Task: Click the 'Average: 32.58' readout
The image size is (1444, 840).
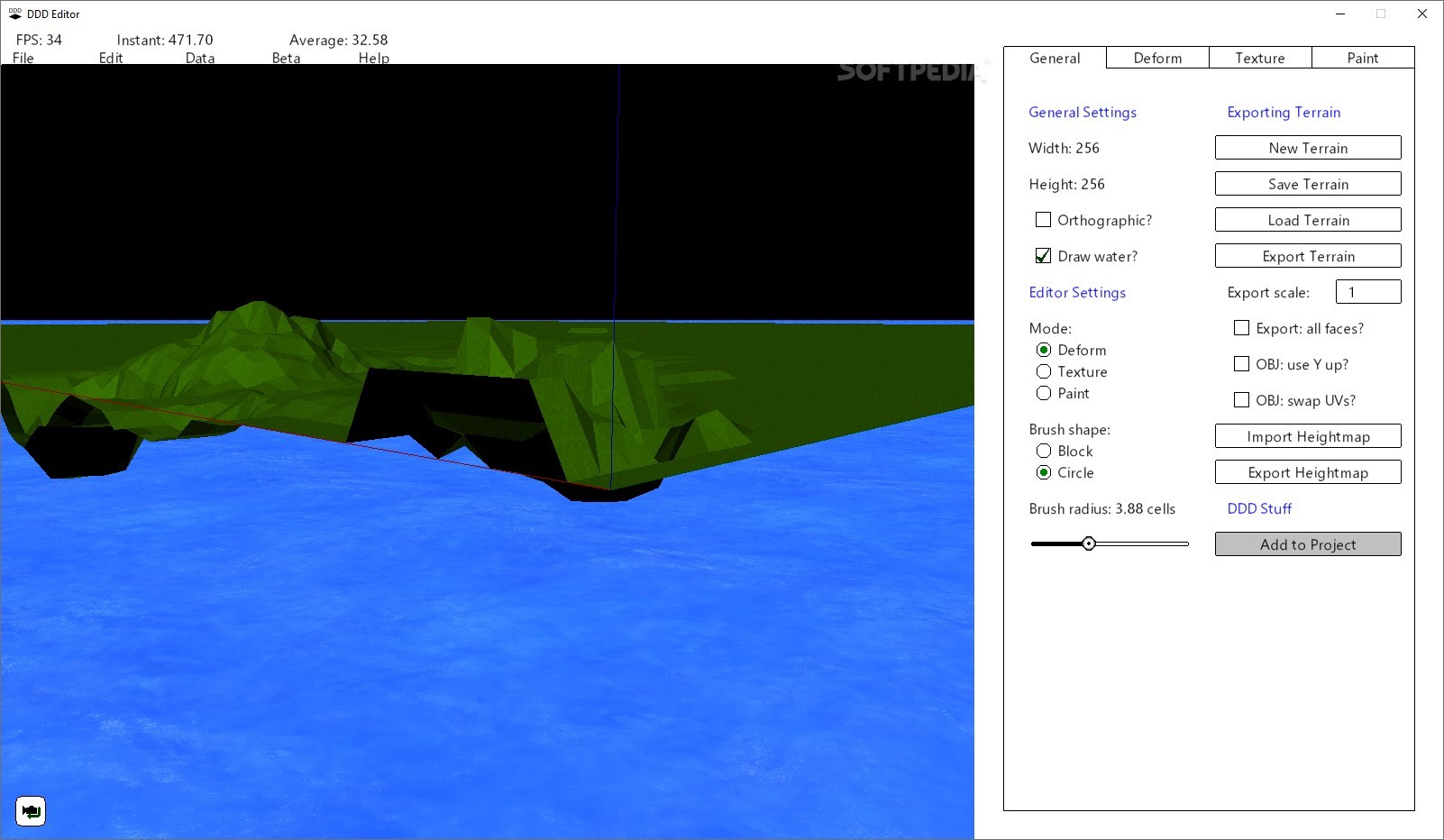Action: pyautogui.click(x=338, y=40)
